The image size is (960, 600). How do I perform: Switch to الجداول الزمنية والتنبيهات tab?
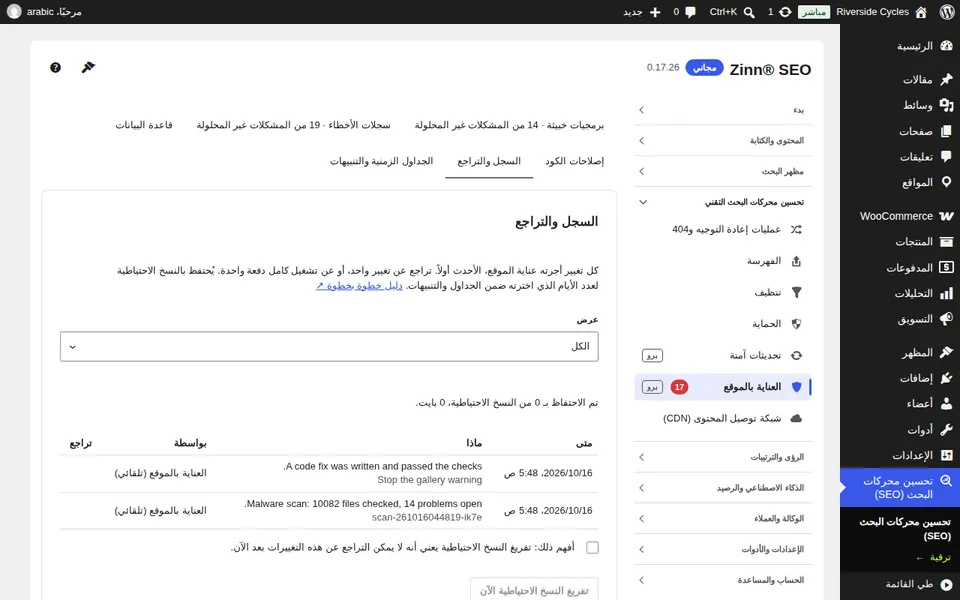[381, 161]
